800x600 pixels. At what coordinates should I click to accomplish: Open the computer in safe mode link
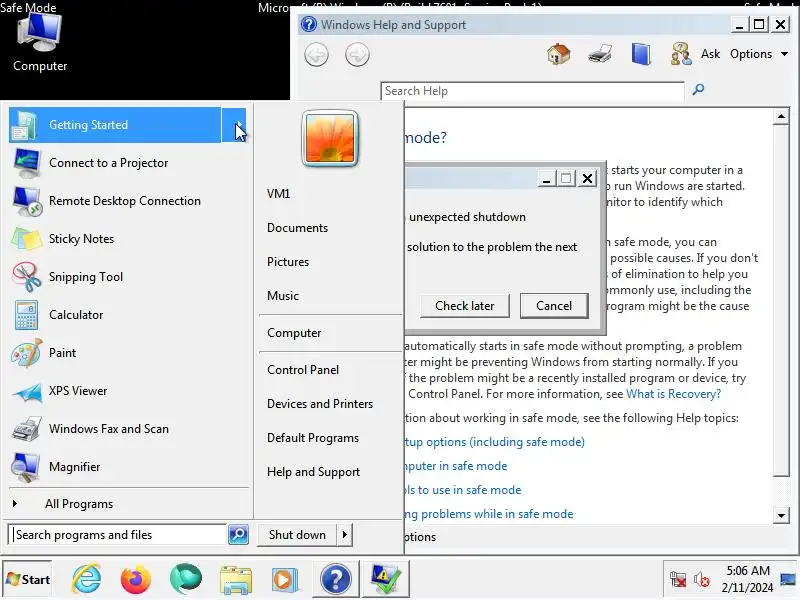455,466
